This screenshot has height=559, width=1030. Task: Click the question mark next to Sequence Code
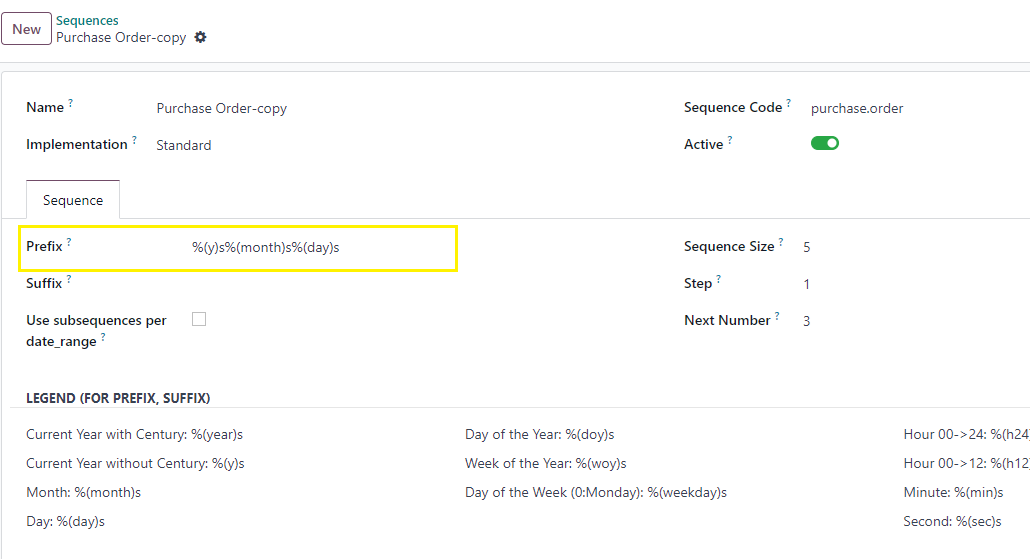click(x=788, y=102)
